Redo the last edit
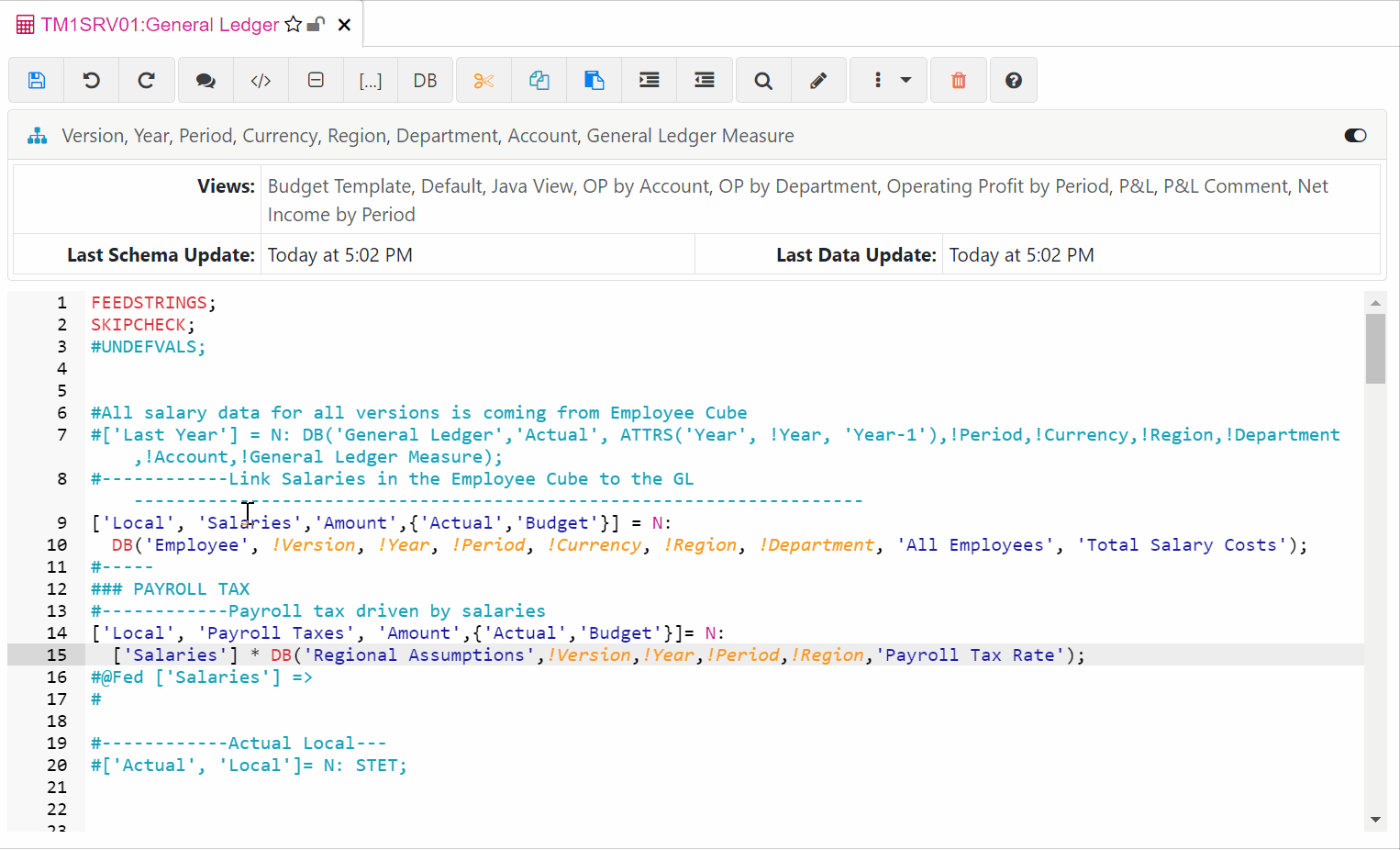The width and height of the screenshot is (1400, 850). click(x=147, y=80)
